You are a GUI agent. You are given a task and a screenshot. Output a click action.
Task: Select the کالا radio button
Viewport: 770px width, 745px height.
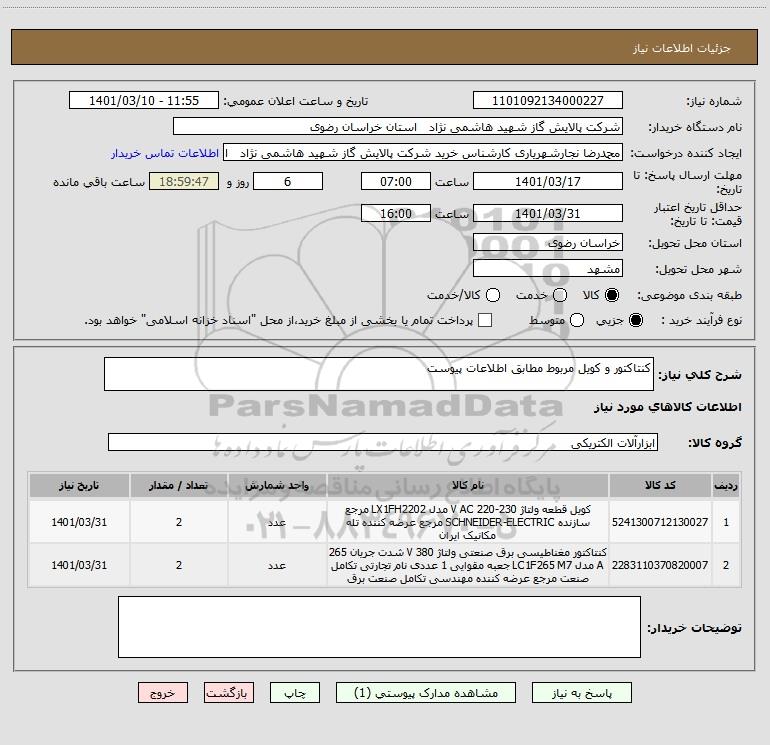[612, 295]
